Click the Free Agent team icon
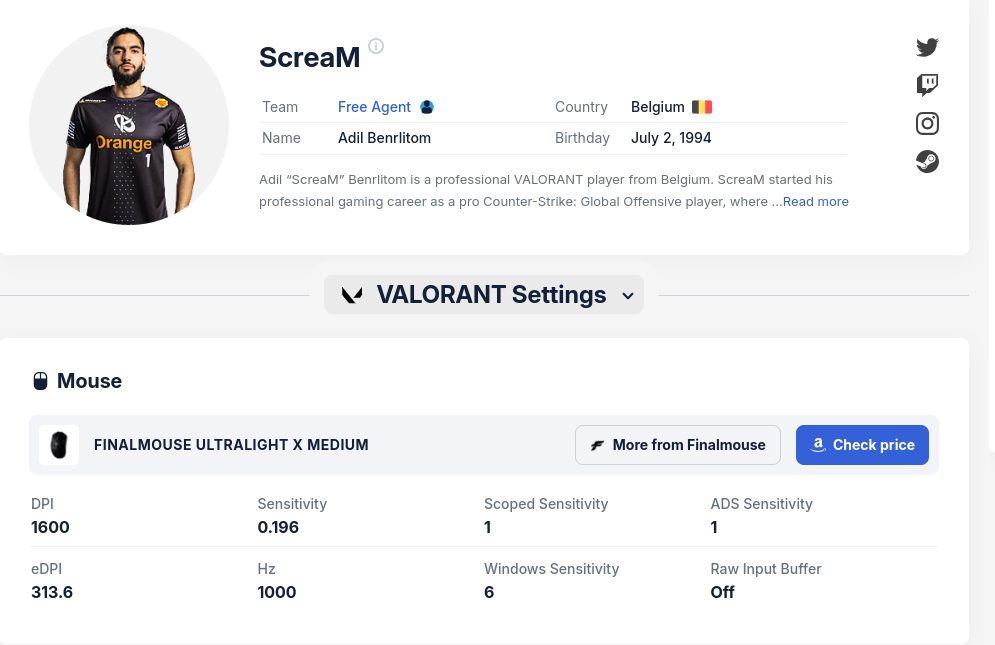The width and height of the screenshot is (995, 645). tap(427, 107)
